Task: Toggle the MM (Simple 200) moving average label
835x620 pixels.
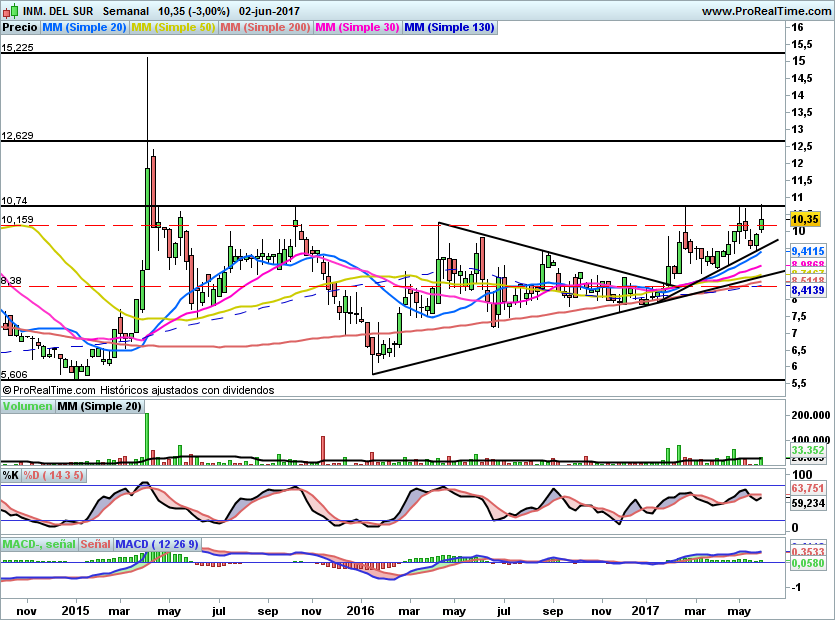Action: pyautogui.click(x=266, y=28)
